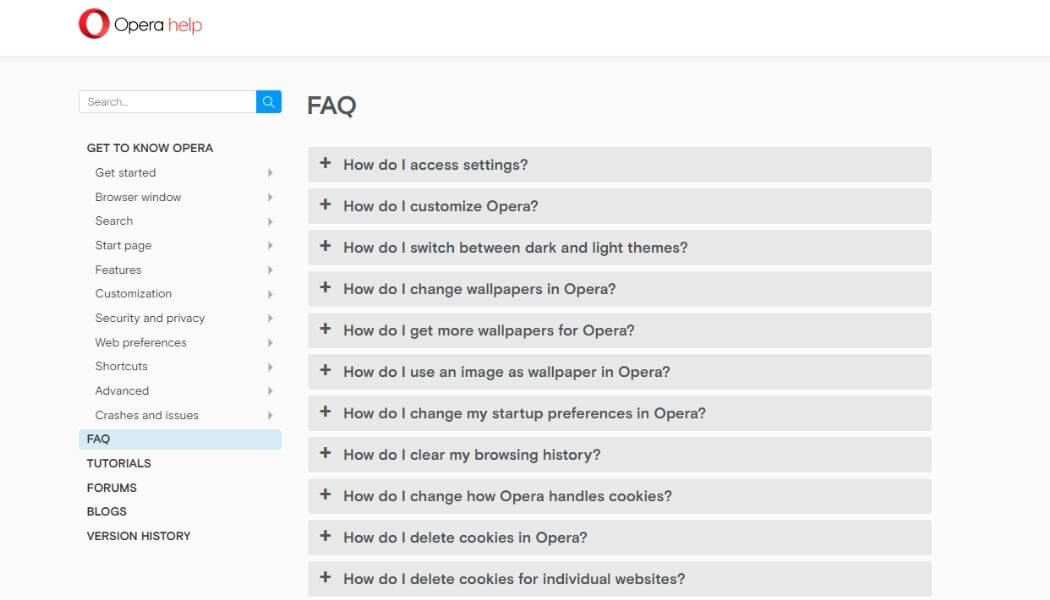
Task: Expand the Advanced submenu arrow
Action: [270, 391]
